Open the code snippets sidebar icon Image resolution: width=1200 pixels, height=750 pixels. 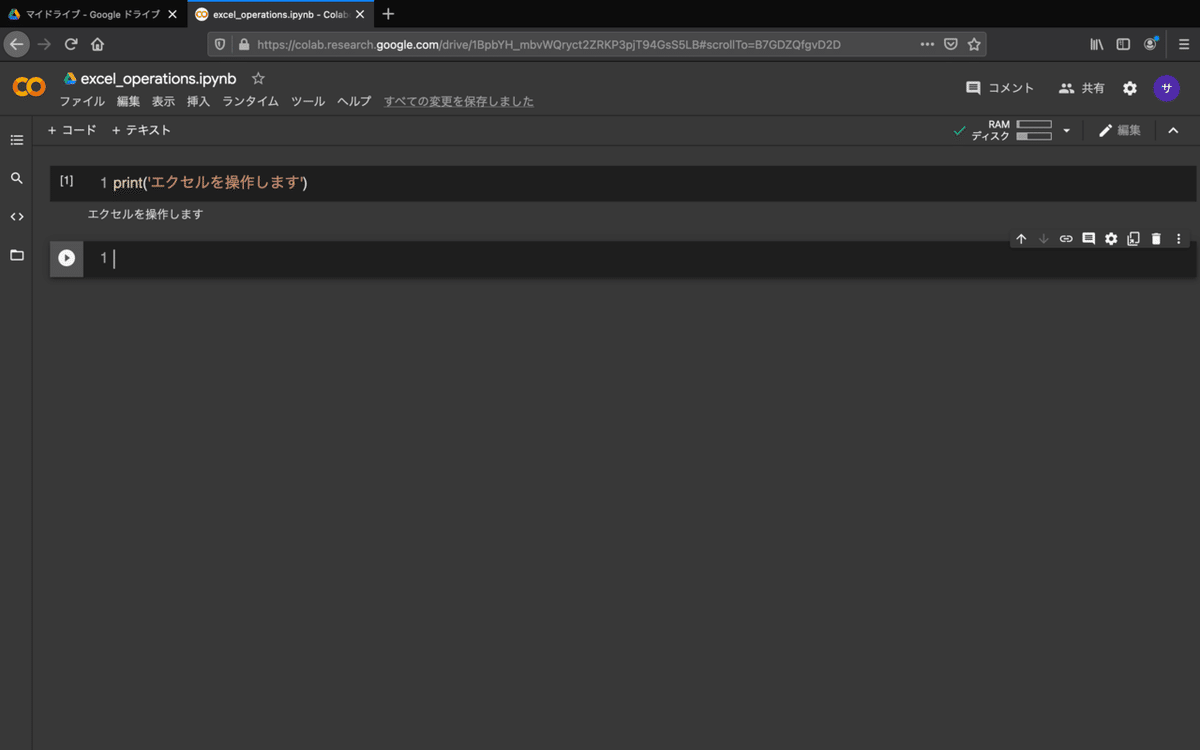[16, 216]
